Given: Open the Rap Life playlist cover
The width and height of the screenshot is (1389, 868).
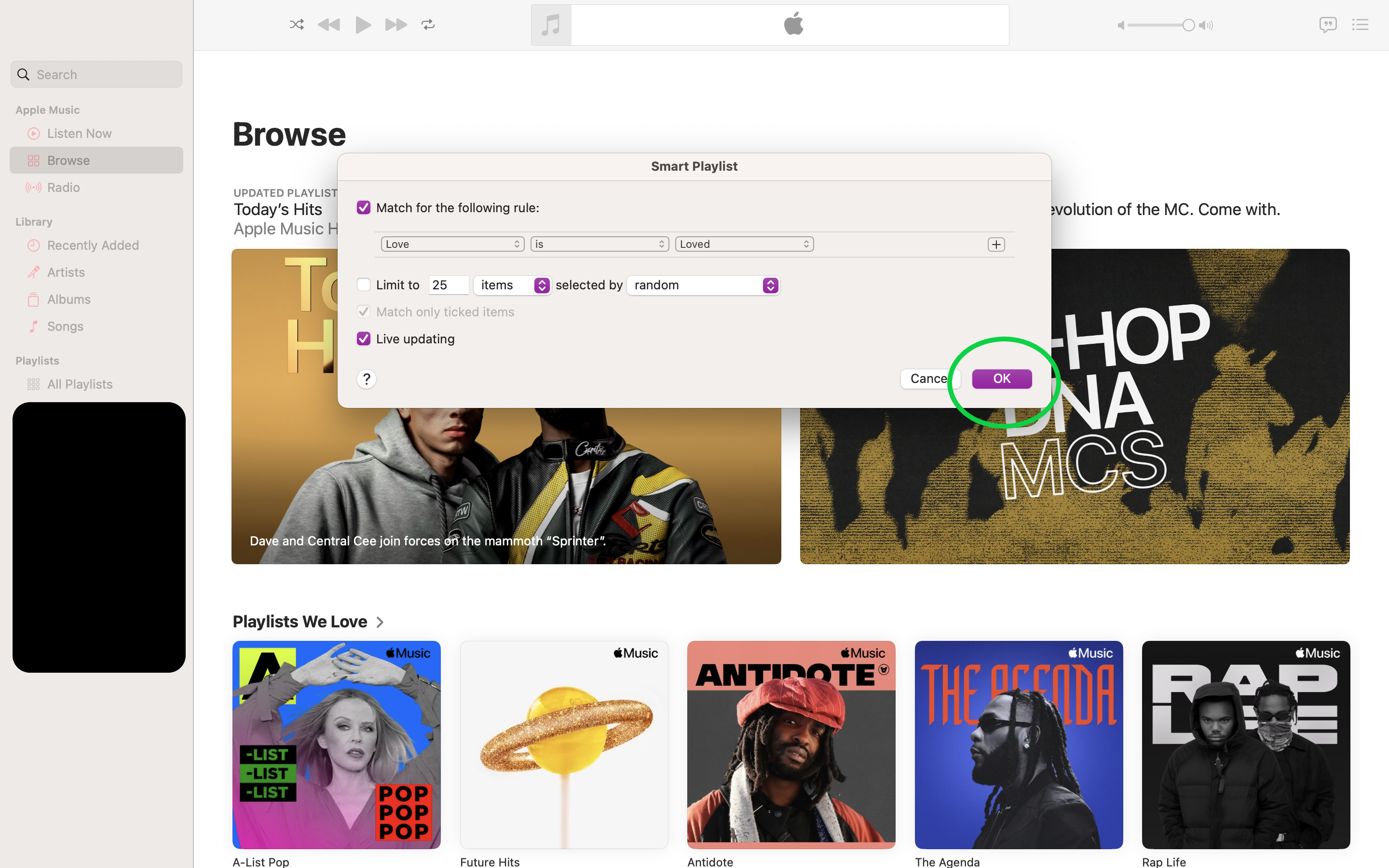Looking at the screenshot, I should [x=1246, y=745].
